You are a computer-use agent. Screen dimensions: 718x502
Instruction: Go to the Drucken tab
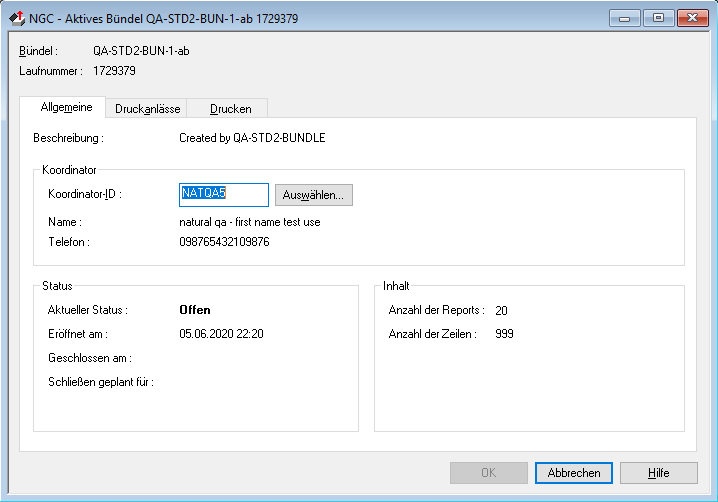point(230,109)
